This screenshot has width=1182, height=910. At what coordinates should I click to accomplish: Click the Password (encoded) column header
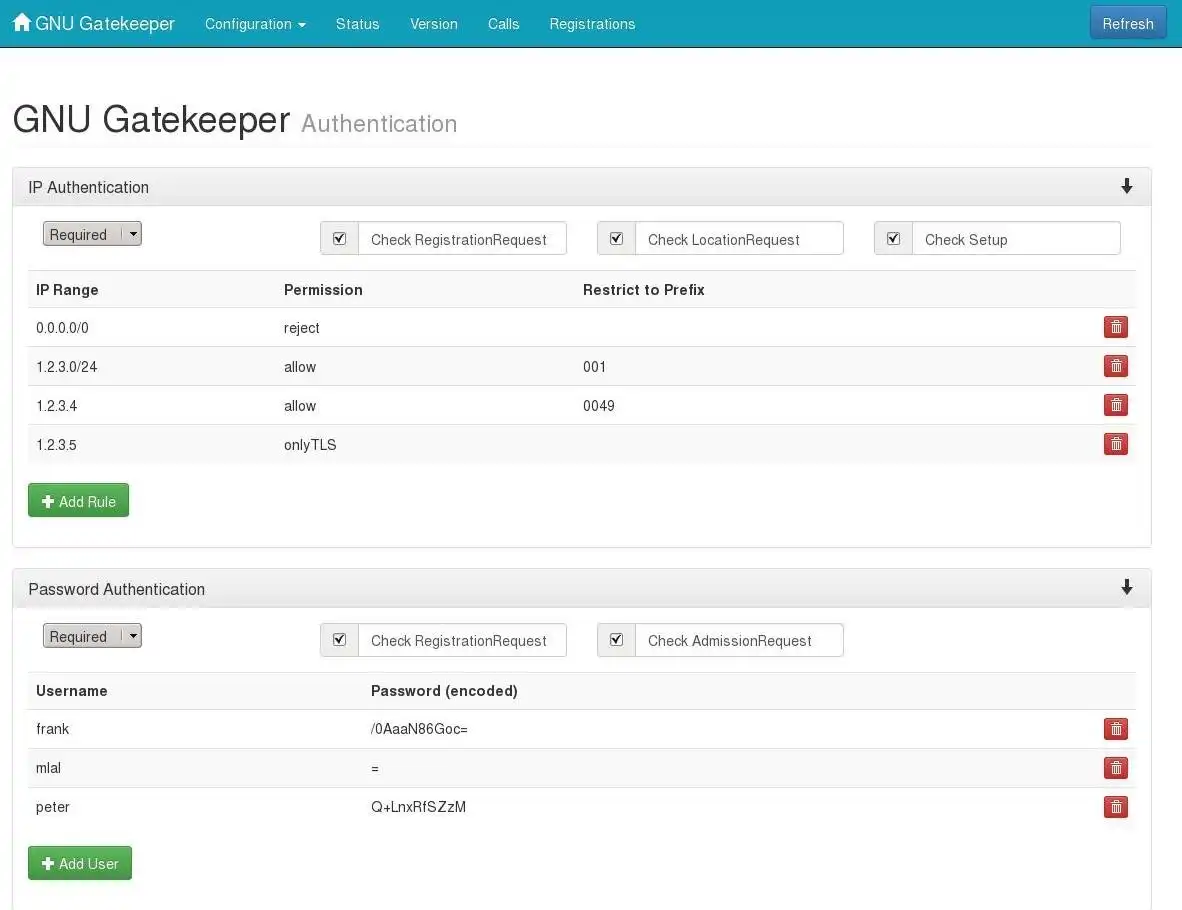(x=444, y=691)
